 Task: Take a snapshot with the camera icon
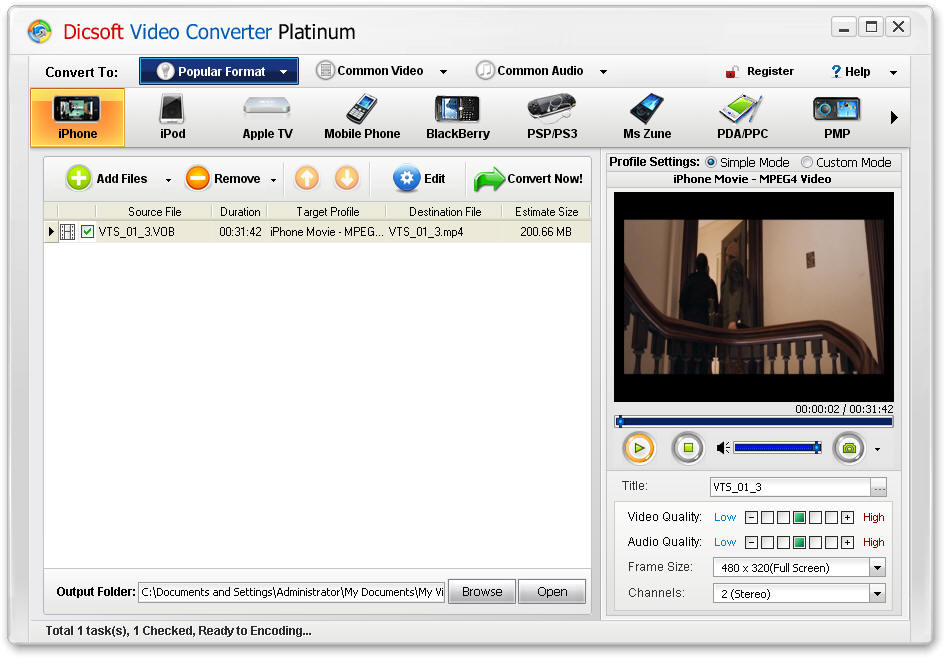849,448
